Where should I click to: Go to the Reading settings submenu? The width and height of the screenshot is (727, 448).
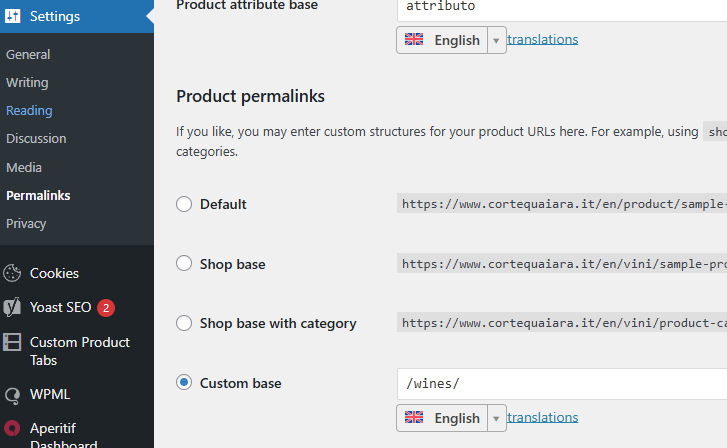click(29, 110)
